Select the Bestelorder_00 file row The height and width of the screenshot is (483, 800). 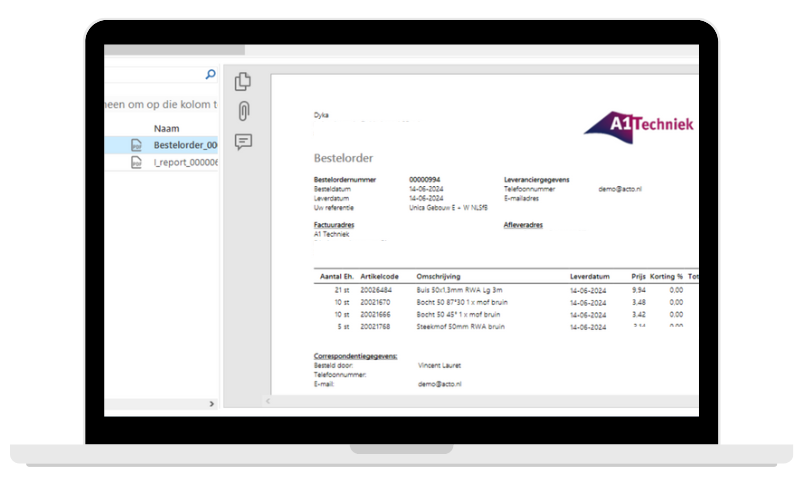161,145
